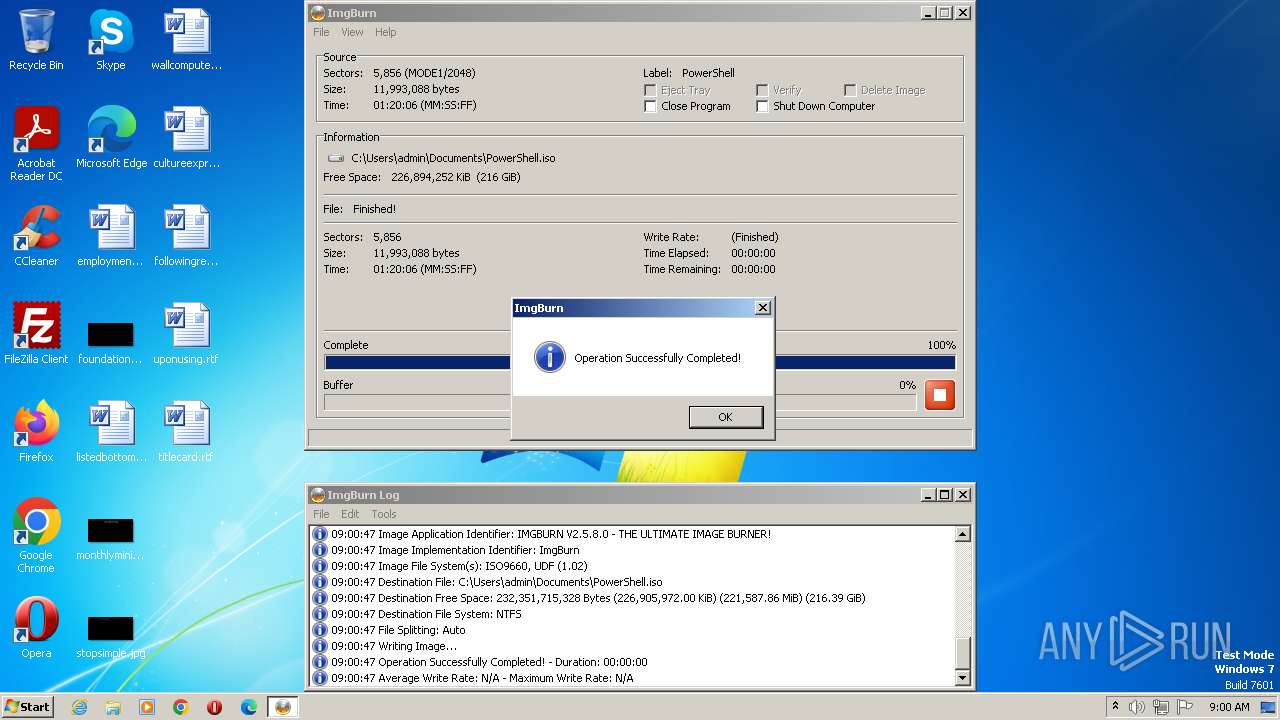Toggle the Close Program checkbox
1280x720 pixels.
tap(650, 106)
